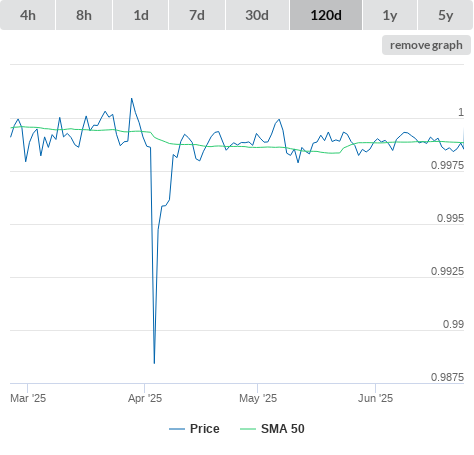
Task: Click the price peak just before Apr '25
Action: [131, 98]
